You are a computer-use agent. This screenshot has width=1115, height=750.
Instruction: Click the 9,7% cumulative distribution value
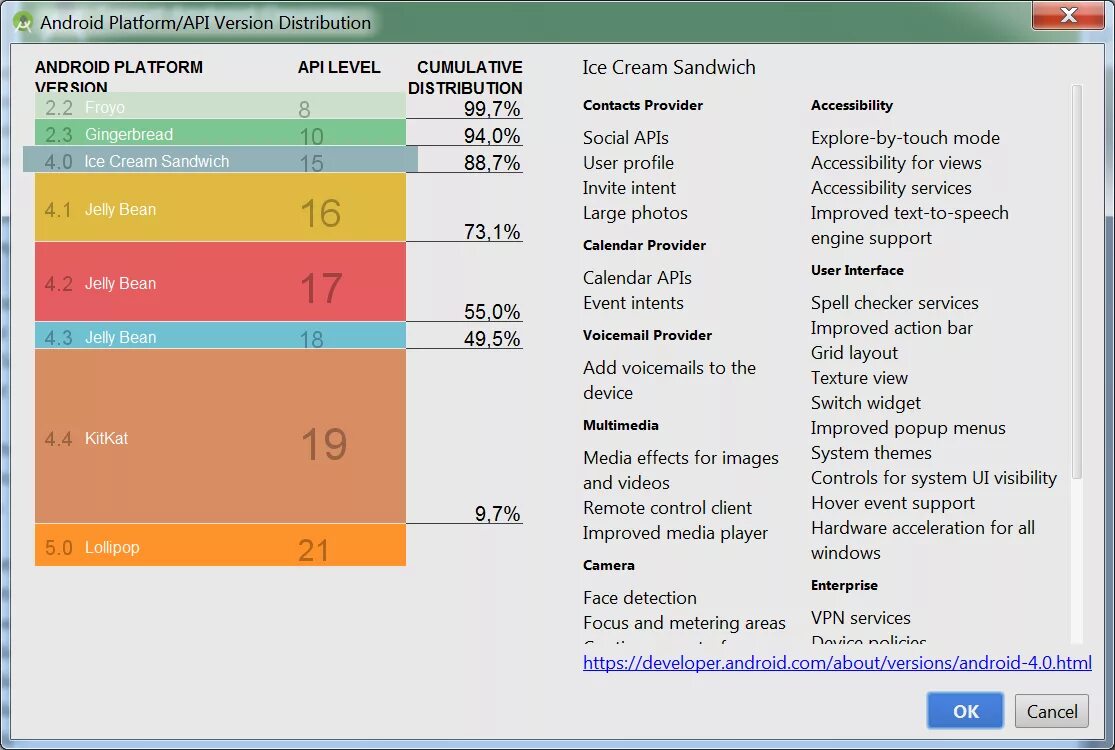498,513
